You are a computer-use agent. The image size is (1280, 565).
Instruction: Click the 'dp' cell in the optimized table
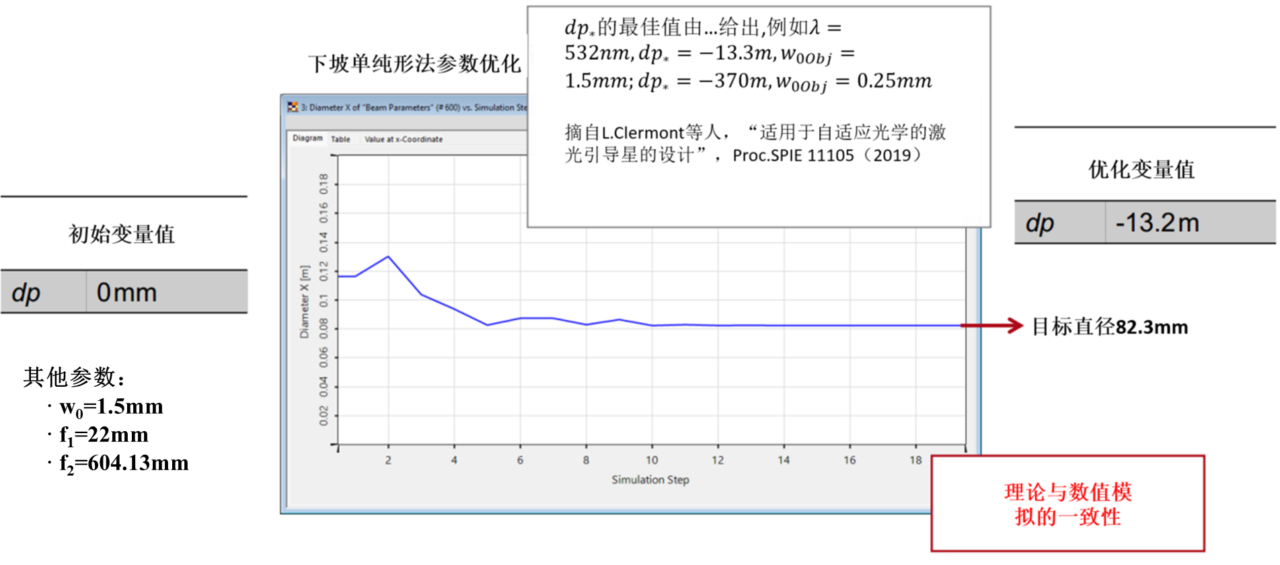coord(1039,224)
